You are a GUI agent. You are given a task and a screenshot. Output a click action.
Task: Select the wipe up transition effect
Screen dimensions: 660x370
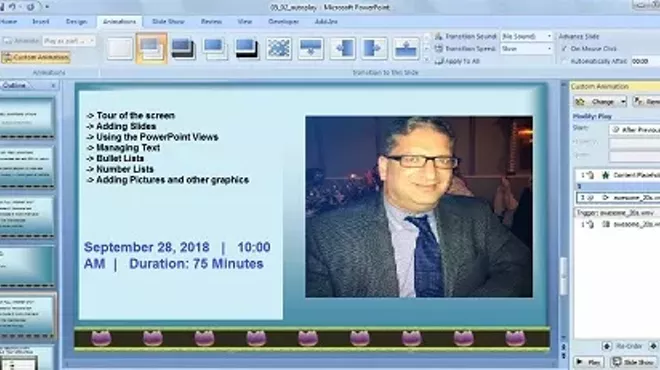406,48
